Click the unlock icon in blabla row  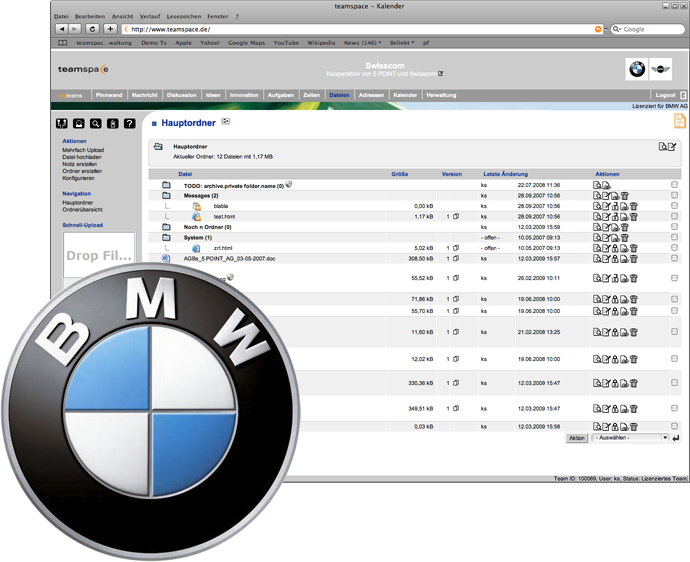(615, 206)
